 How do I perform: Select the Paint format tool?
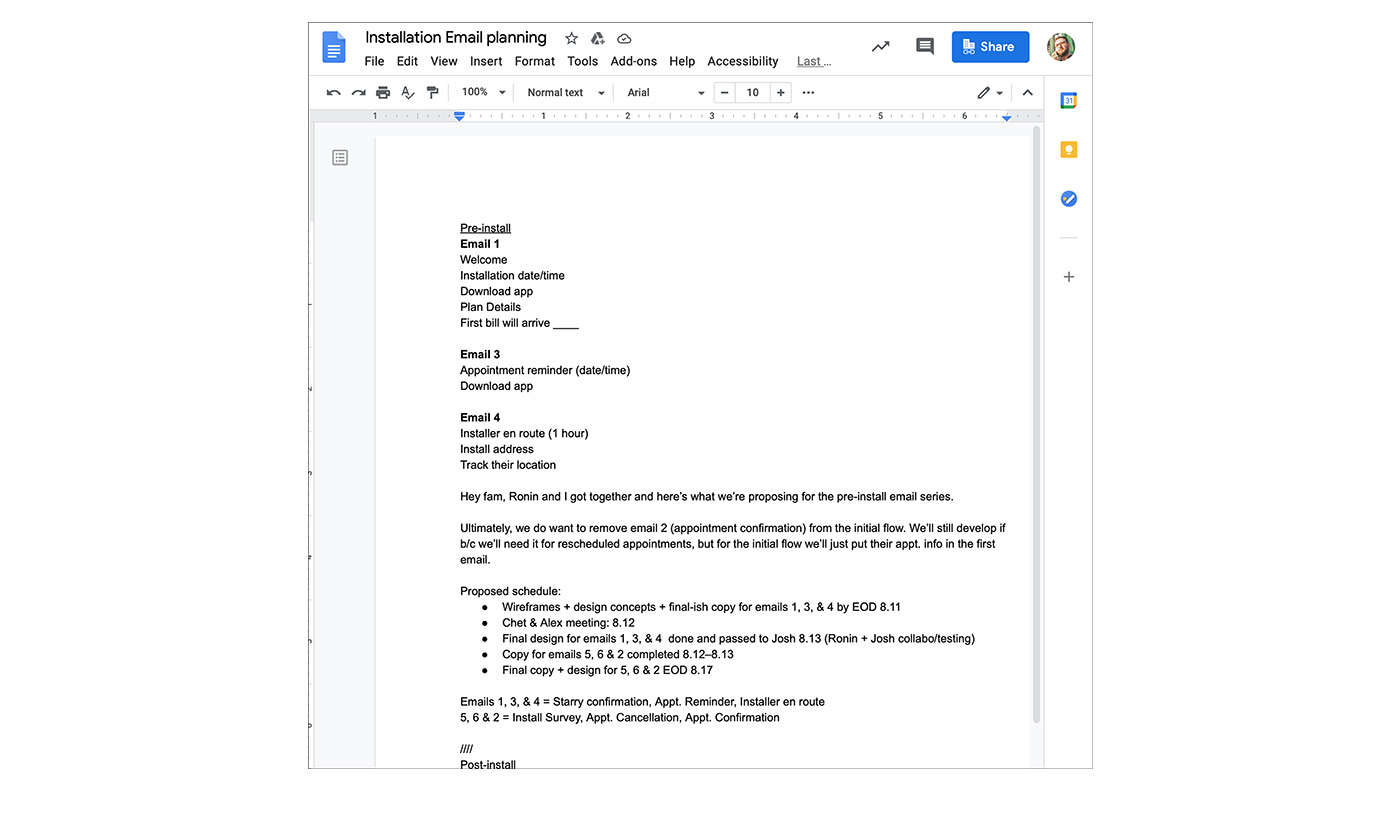point(432,93)
